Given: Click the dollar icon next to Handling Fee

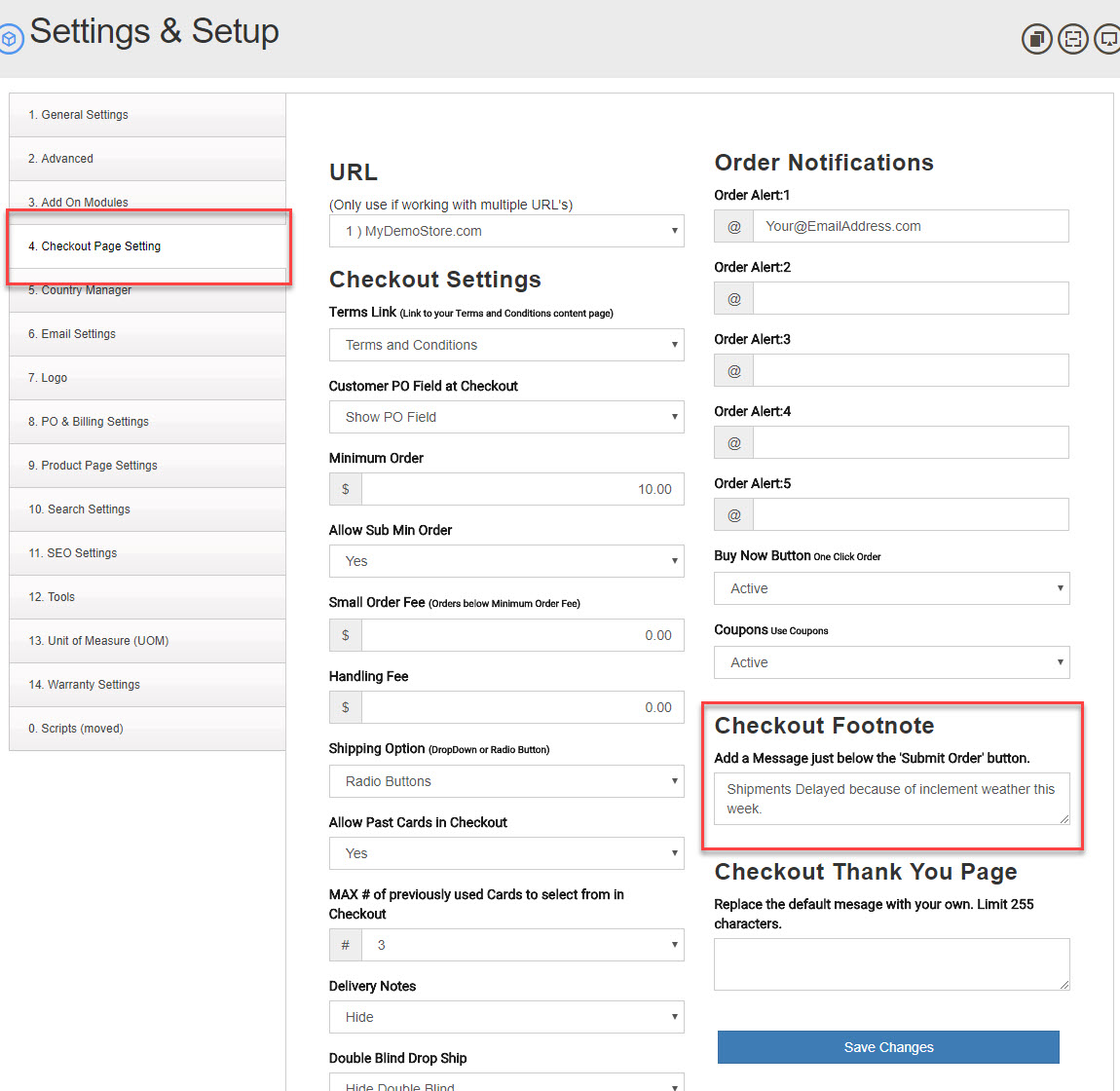Looking at the screenshot, I should click(346, 707).
